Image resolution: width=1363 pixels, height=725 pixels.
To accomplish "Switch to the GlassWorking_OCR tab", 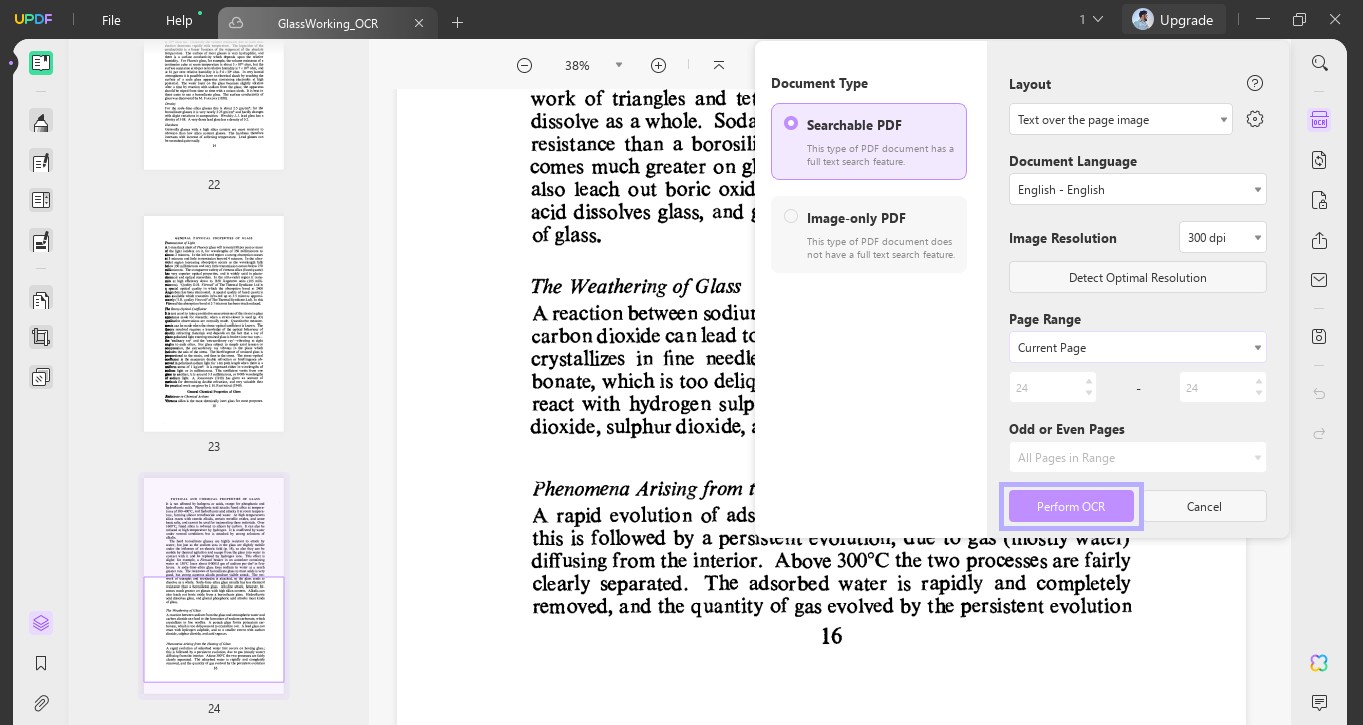I will pyautogui.click(x=330, y=23).
